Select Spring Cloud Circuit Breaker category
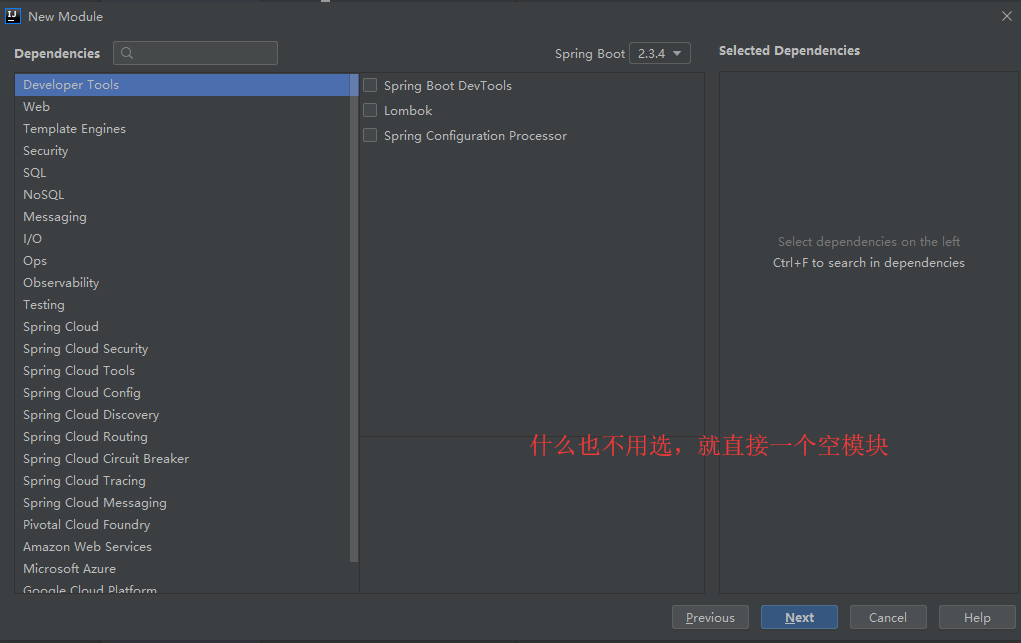 pos(182,459)
